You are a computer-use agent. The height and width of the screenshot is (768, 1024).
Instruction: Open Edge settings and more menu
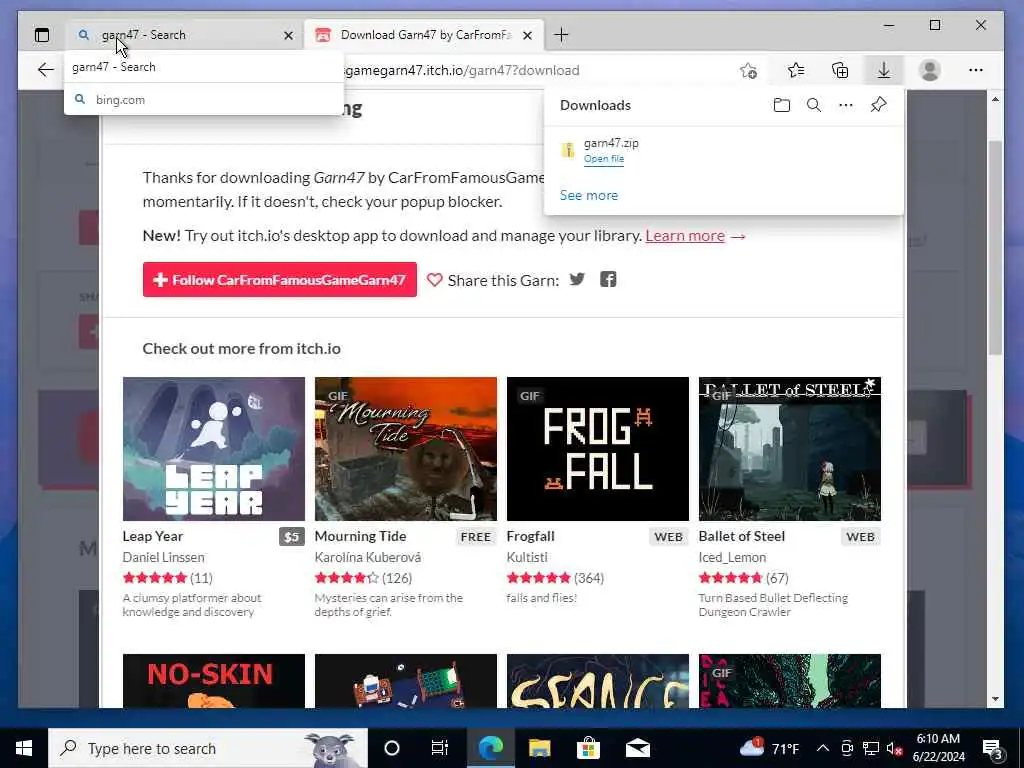976,70
